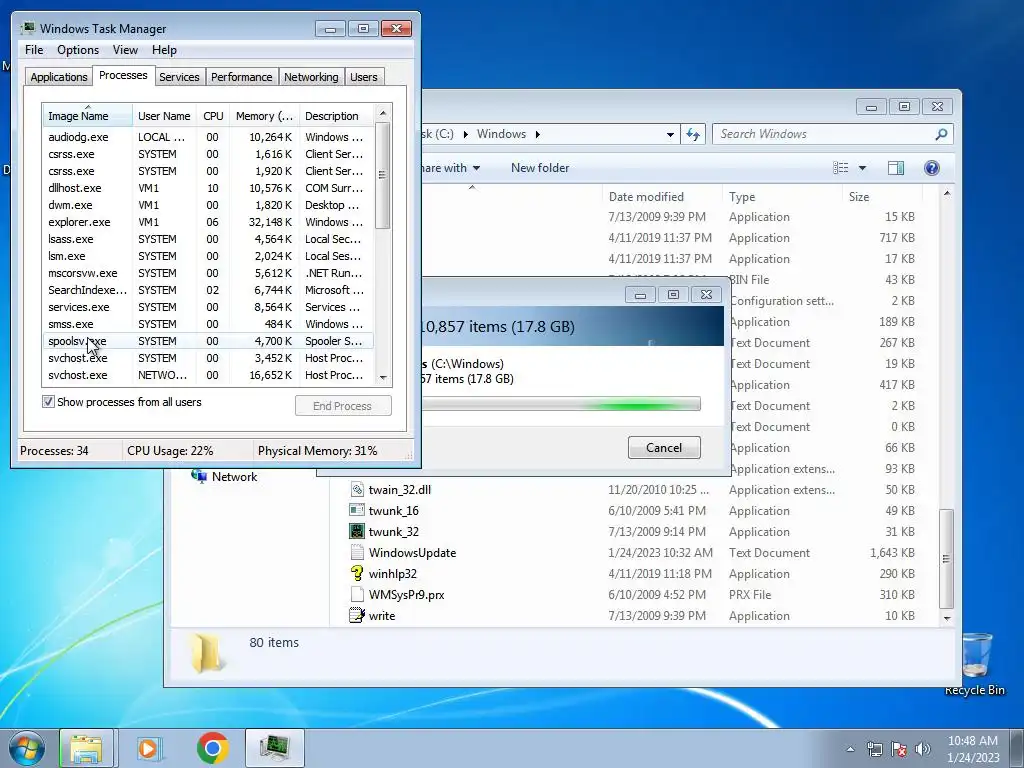The height and width of the screenshot is (768, 1024).
Task: Click the green delete progress bar
Action: pyautogui.click(x=560, y=404)
